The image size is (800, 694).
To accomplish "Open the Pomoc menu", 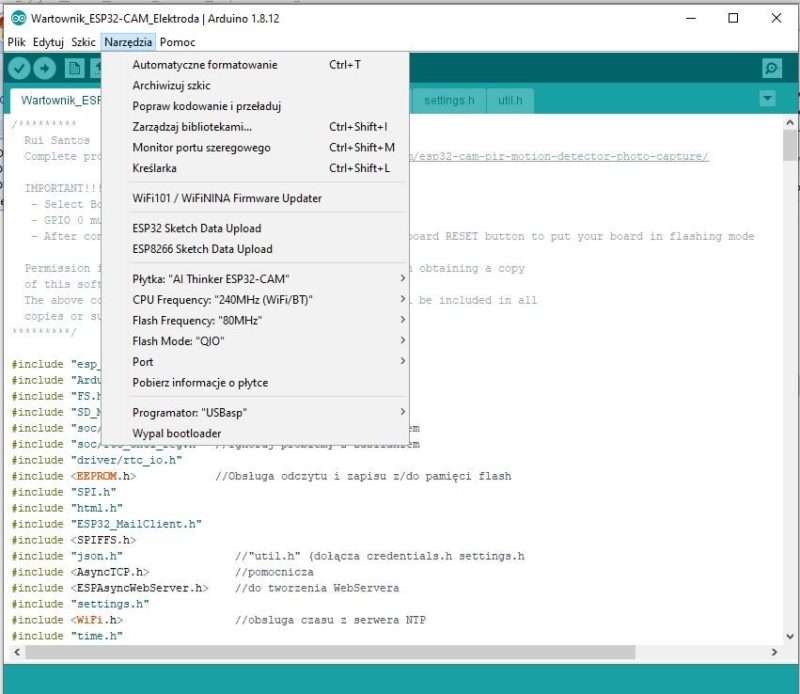I will 177,42.
